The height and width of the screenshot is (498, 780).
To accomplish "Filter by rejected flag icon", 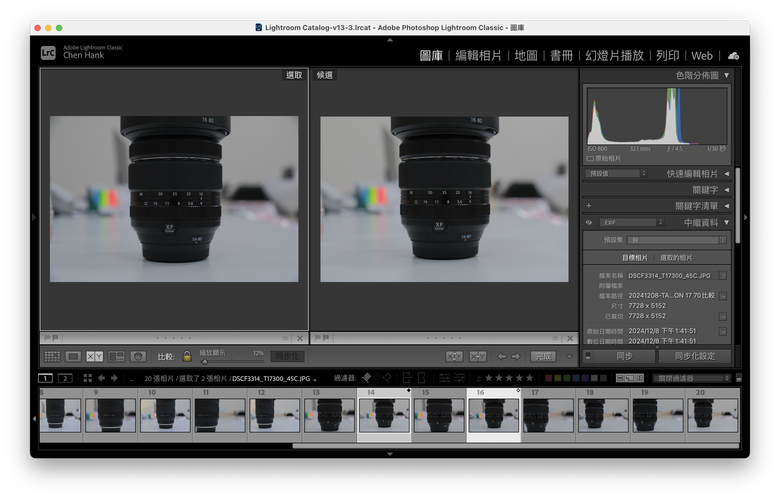I will point(387,378).
